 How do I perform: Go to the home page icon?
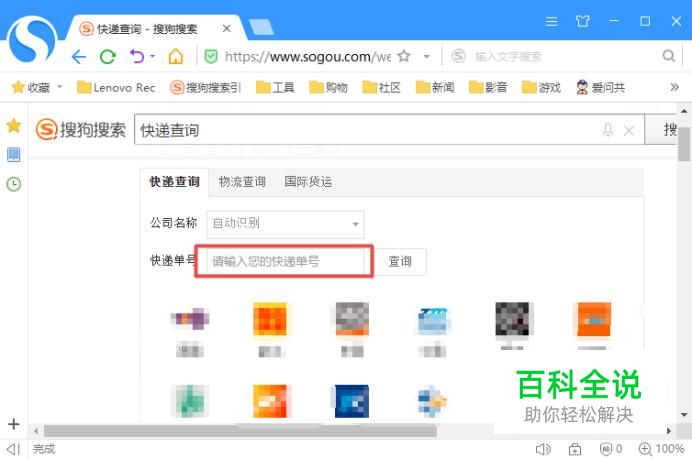[175, 56]
